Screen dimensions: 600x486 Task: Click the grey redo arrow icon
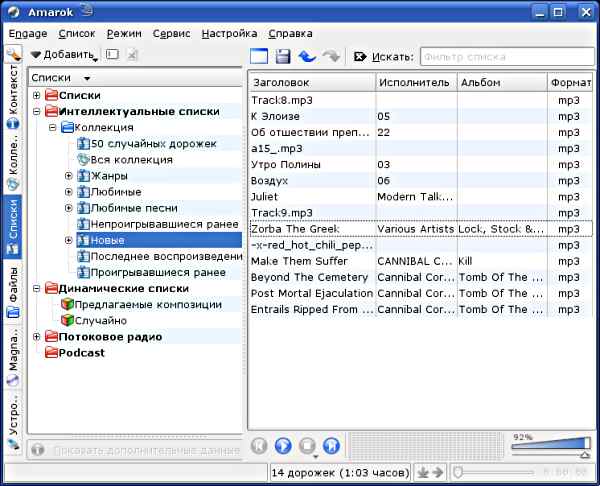pyautogui.click(x=331, y=56)
